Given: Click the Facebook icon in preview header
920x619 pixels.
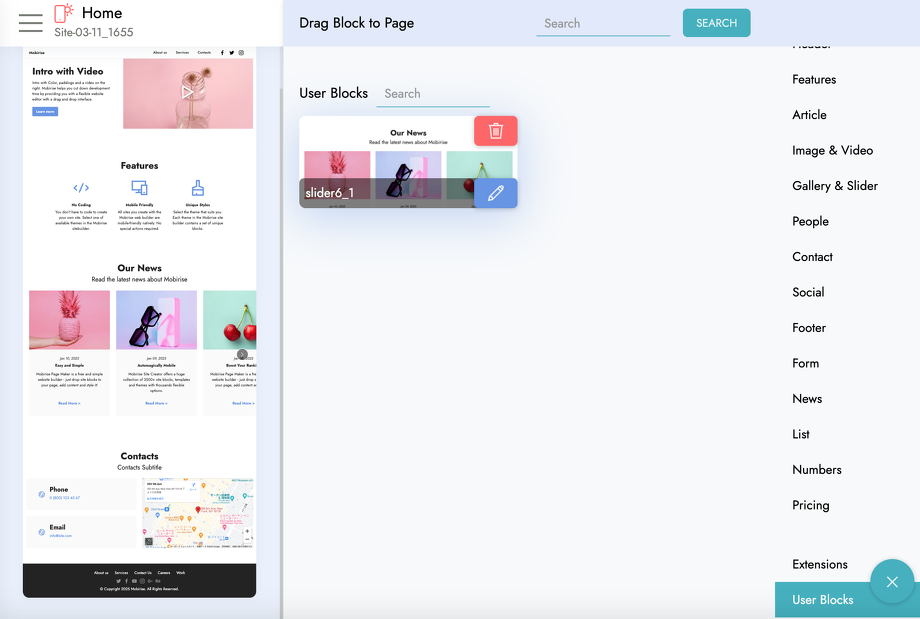Looking at the screenshot, I should pos(222,53).
